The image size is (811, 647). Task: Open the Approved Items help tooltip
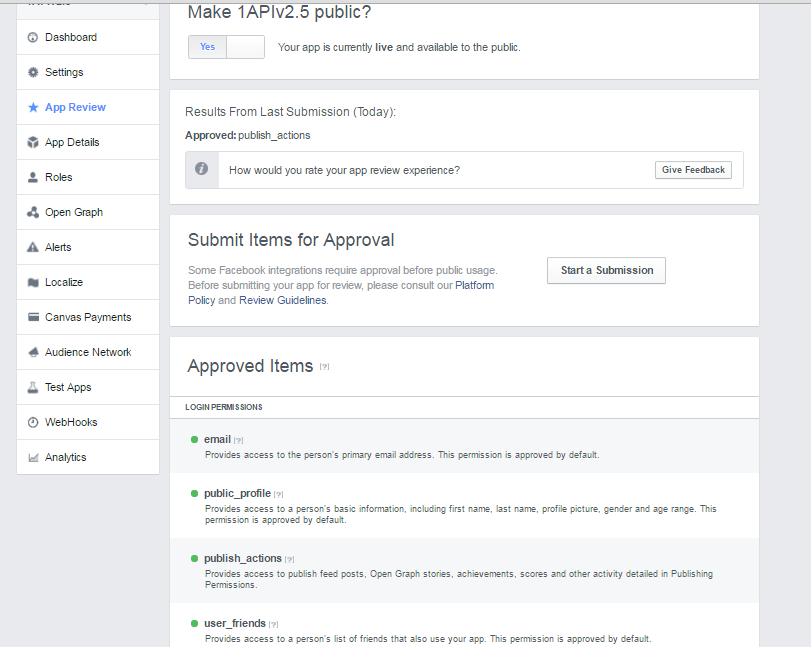point(324,367)
